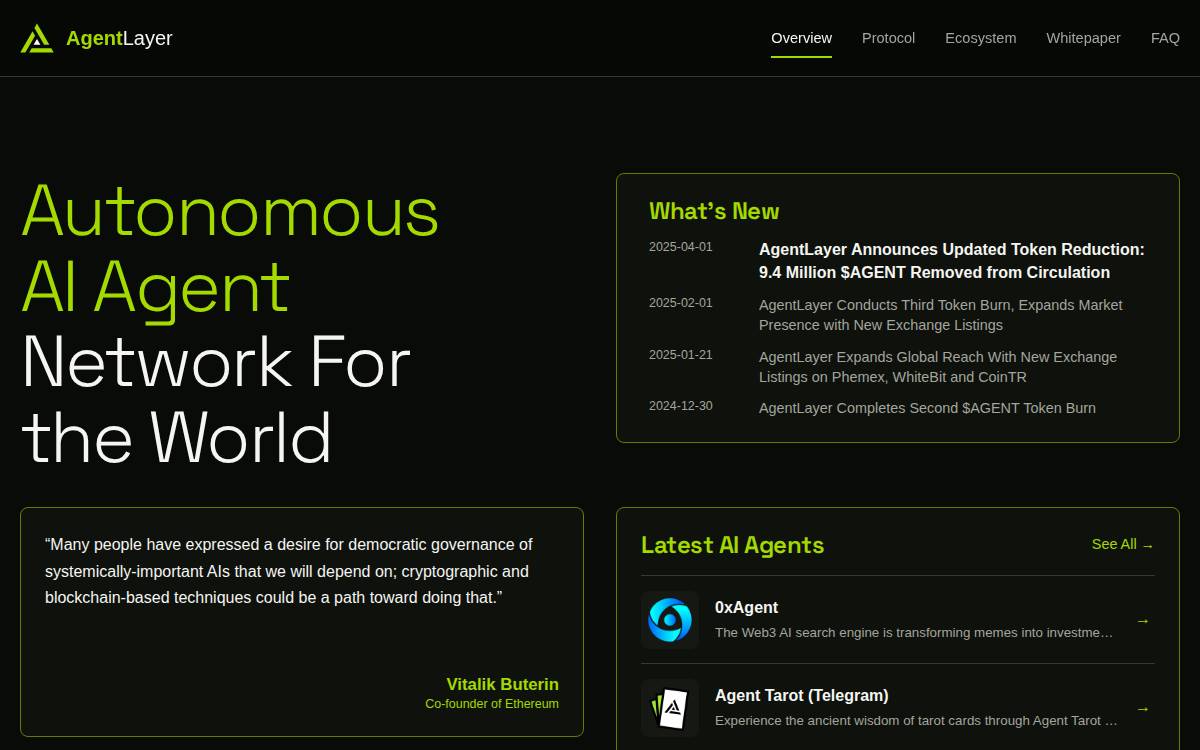Click the democratic governance quote text
Viewport: 1200px width, 750px height.
289,571
